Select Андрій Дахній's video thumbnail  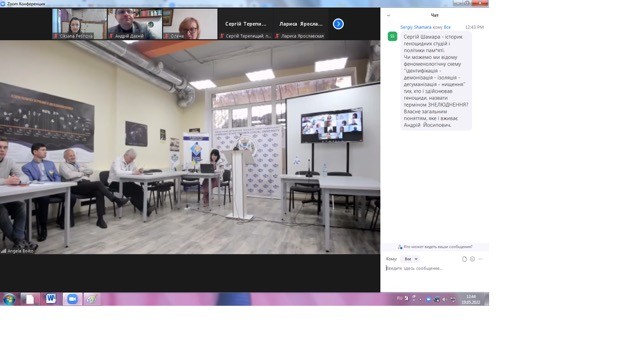(x=135, y=24)
